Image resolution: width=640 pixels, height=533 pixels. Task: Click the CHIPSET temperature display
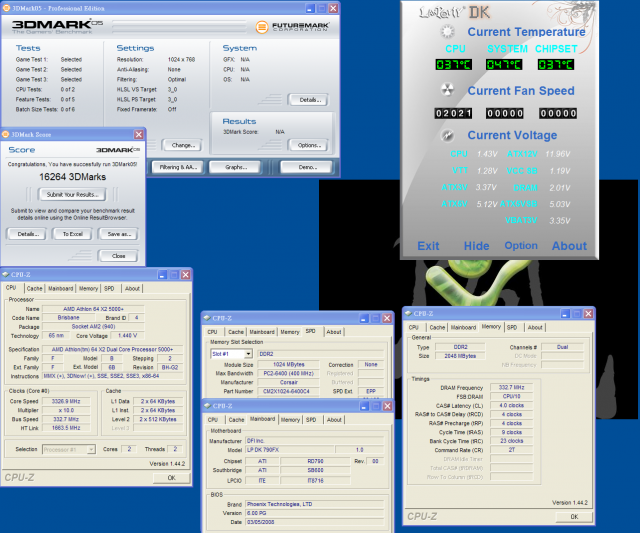point(556,64)
